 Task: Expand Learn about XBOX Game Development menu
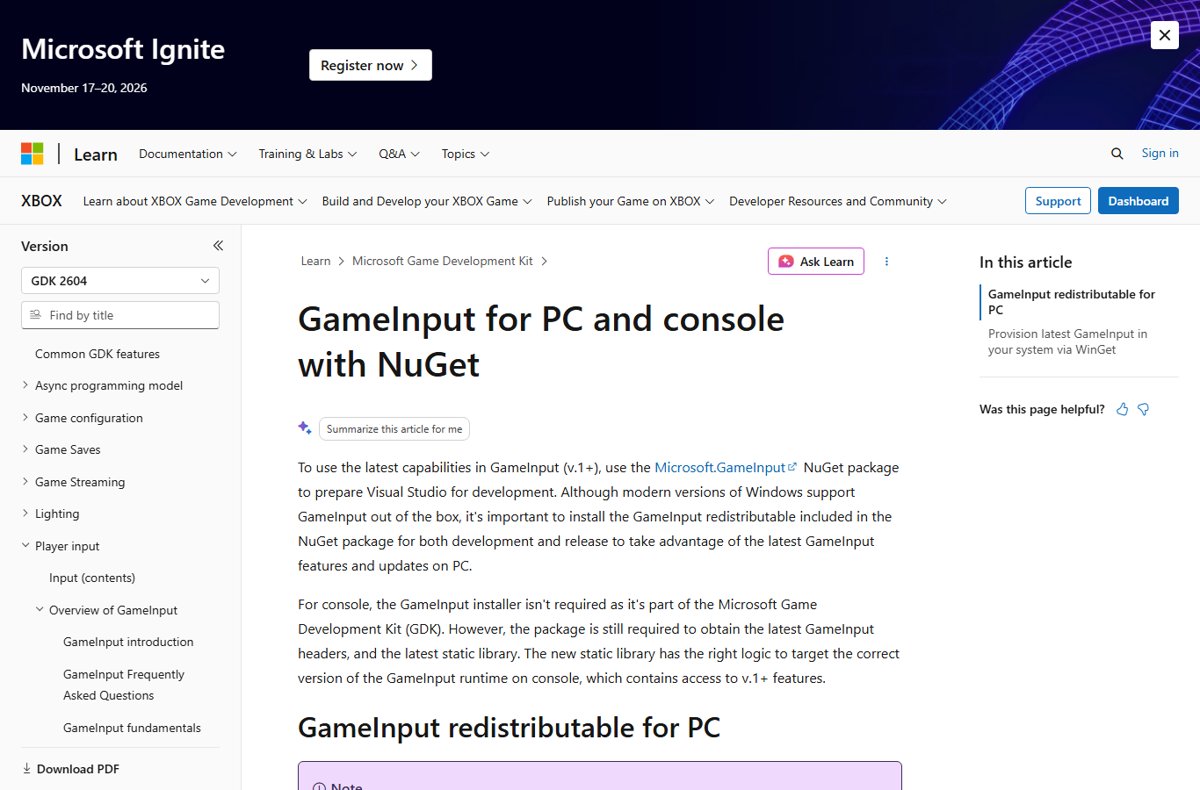(x=195, y=201)
